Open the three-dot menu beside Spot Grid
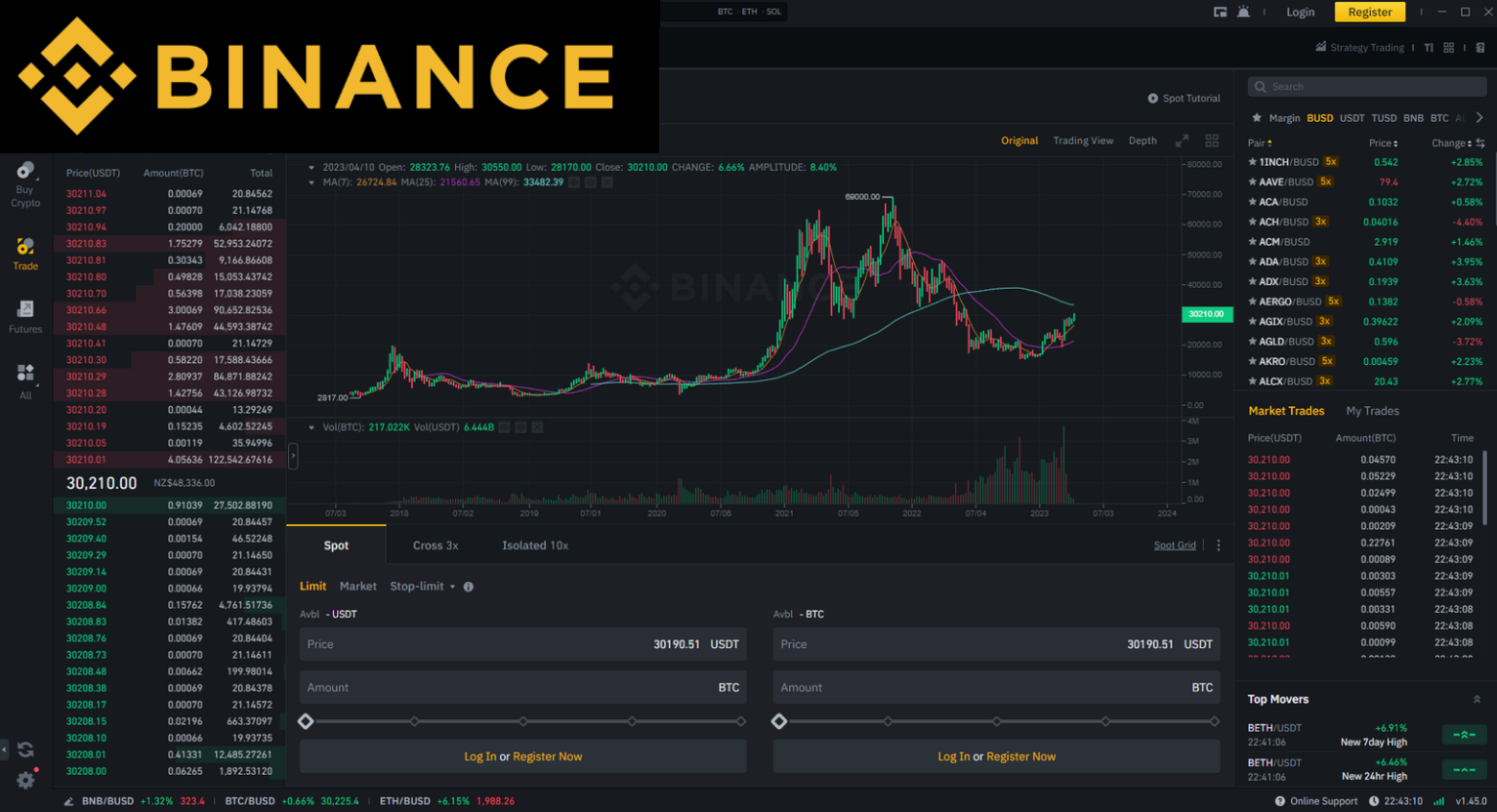1497x812 pixels. point(1219,546)
